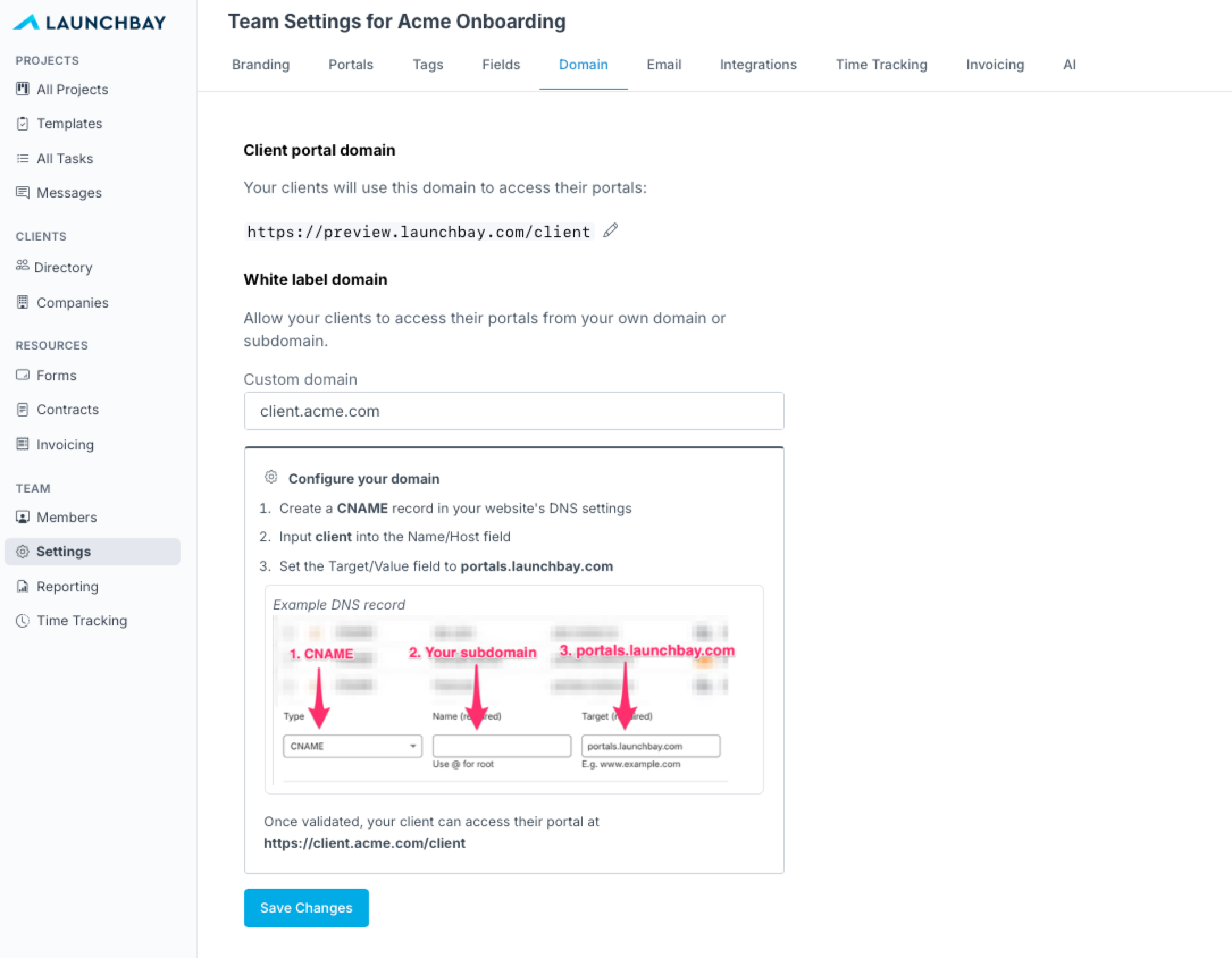Open All Projects via its board icon
Screen dimensions: 1232x958
pos(23,89)
